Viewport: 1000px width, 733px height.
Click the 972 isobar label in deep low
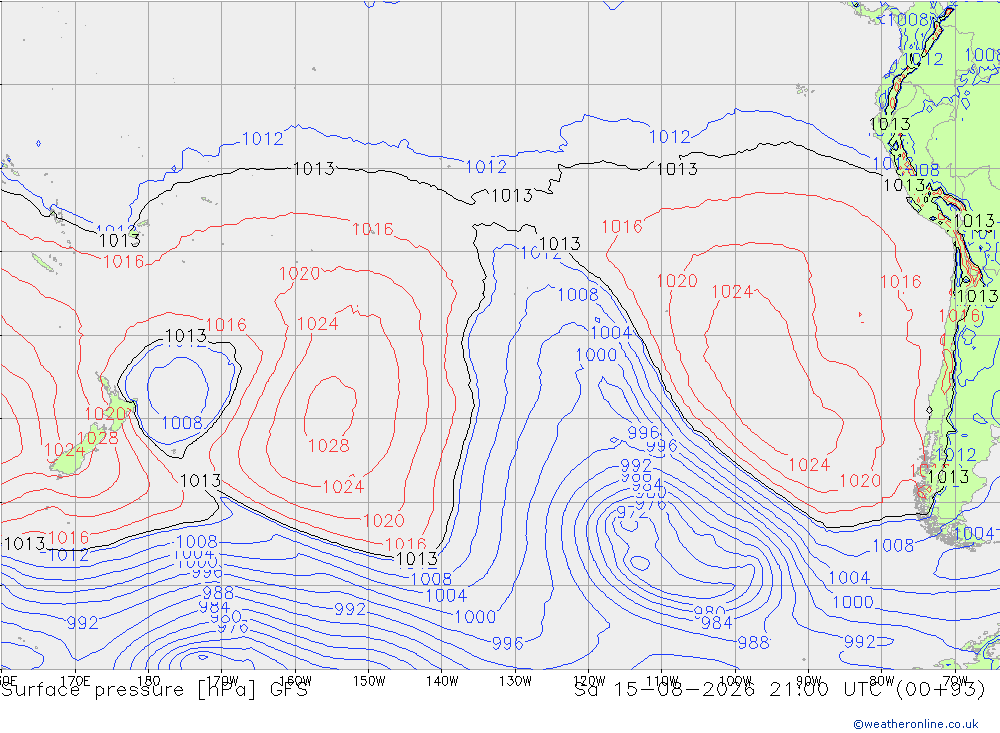point(631,512)
